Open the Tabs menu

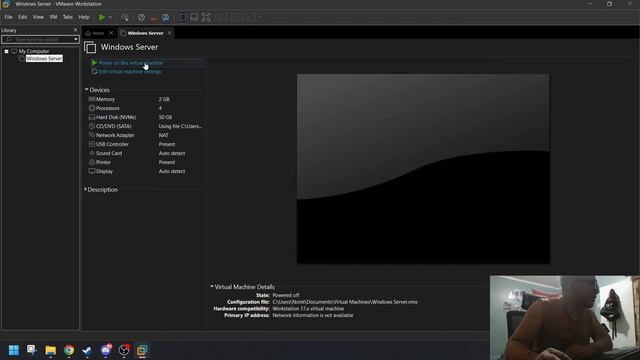pyautogui.click(x=68, y=17)
